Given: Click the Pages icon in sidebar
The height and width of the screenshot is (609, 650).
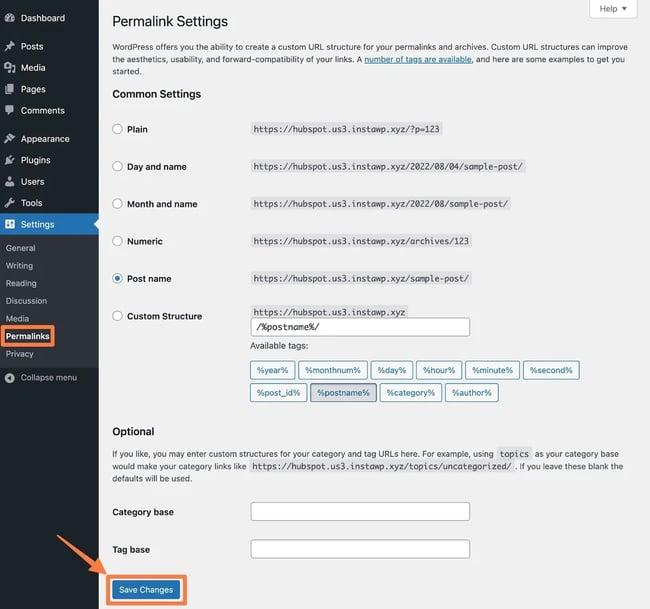Looking at the screenshot, I should pyautogui.click(x=10, y=89).
